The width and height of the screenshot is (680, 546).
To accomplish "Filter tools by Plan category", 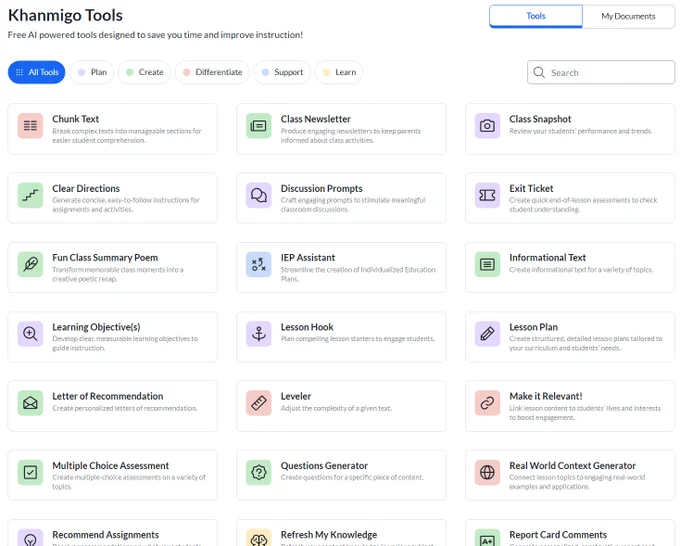I will pyautogui.click(x=92, y=72).
